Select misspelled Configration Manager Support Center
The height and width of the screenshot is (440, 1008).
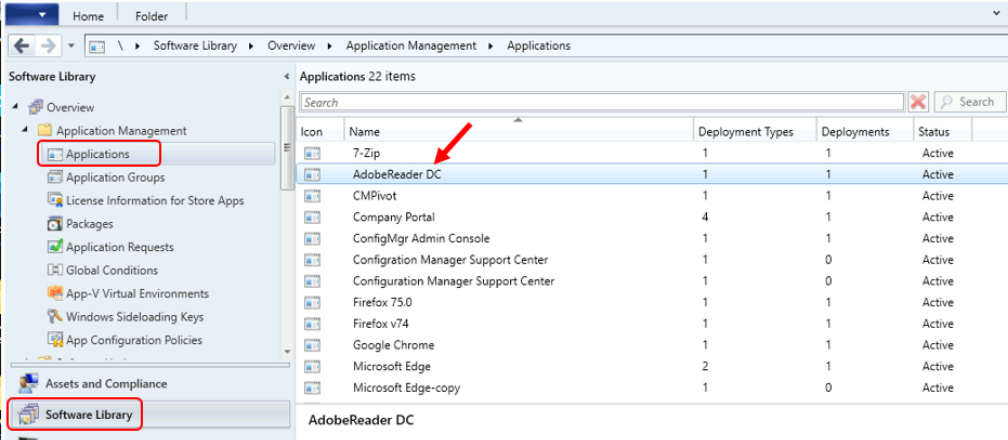[x=450, y=260]
